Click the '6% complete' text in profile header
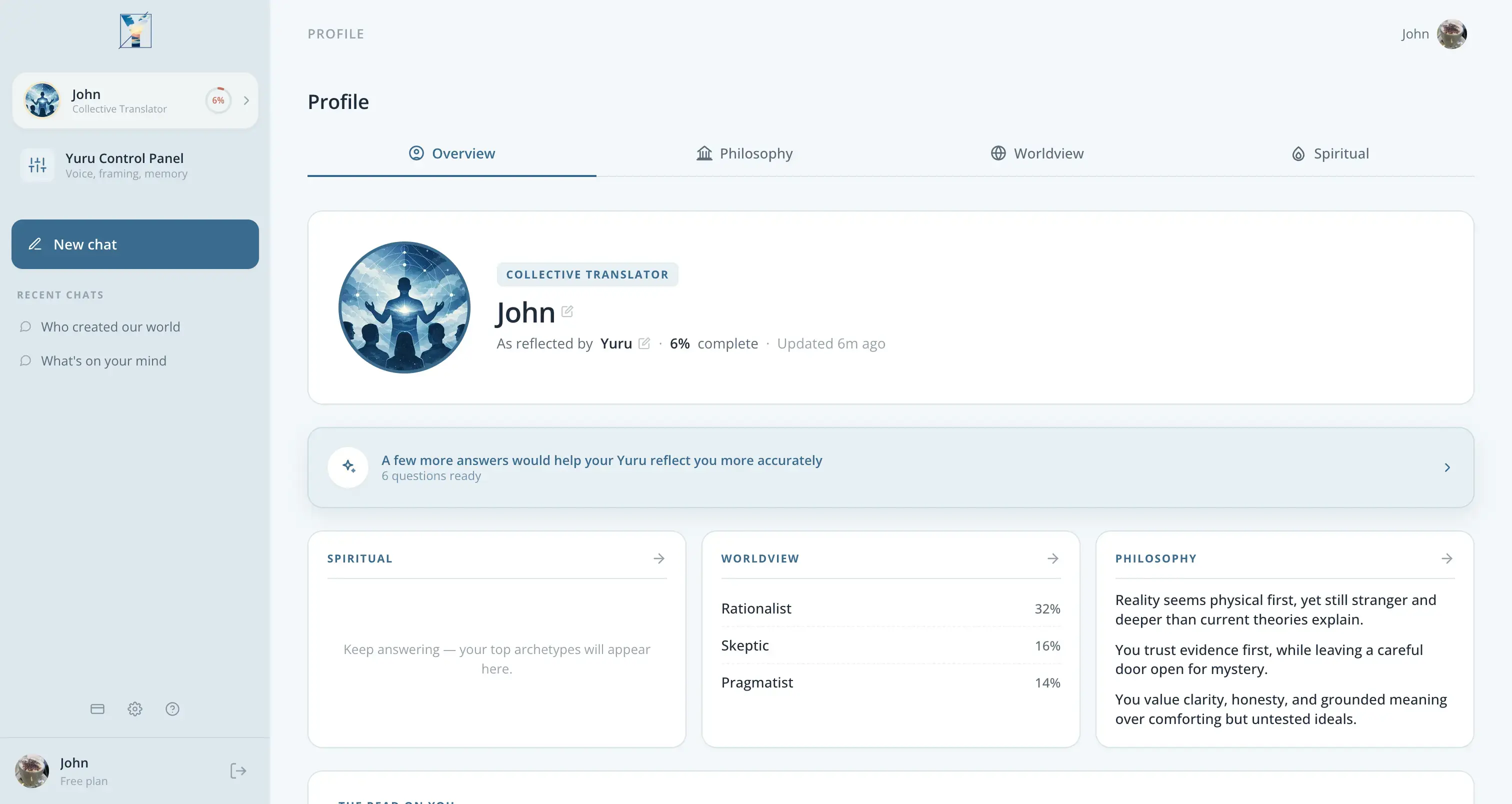 click(x=713, y=344)
